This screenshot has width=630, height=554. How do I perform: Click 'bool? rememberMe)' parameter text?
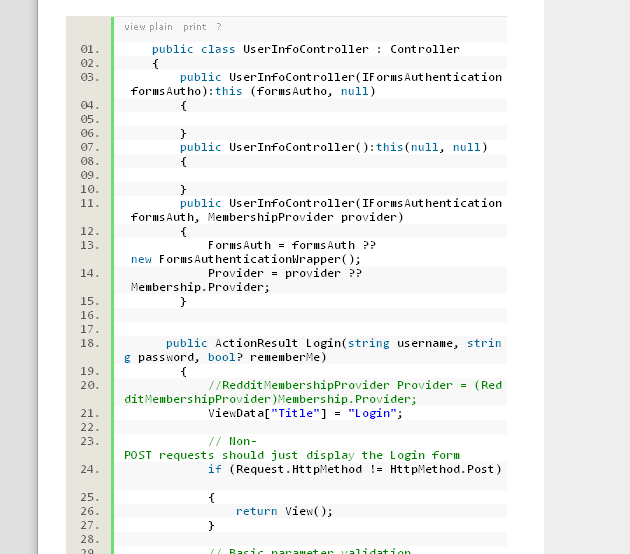tap(267, 358)
